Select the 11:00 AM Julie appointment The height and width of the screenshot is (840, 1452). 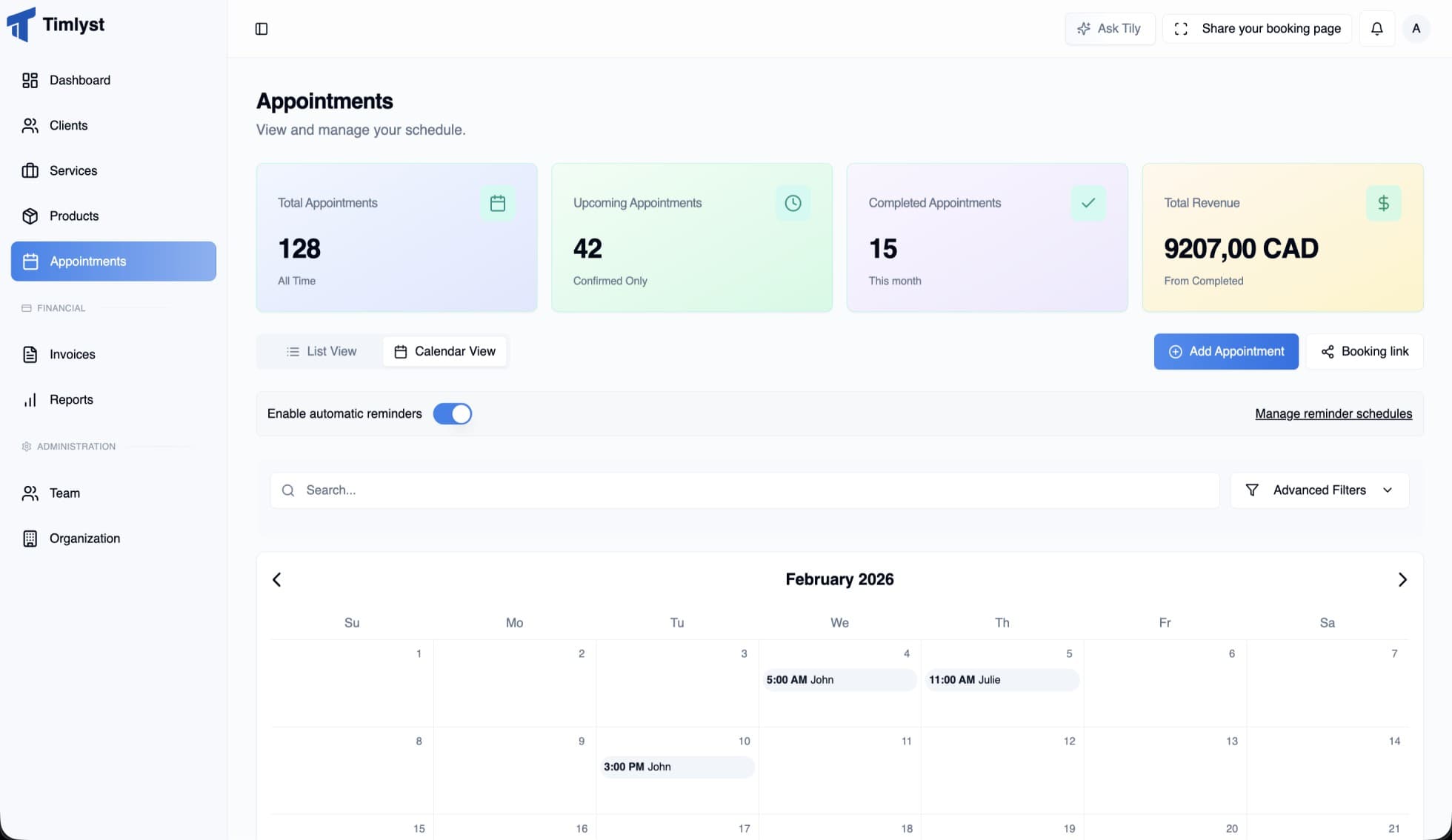(1002, 679)
